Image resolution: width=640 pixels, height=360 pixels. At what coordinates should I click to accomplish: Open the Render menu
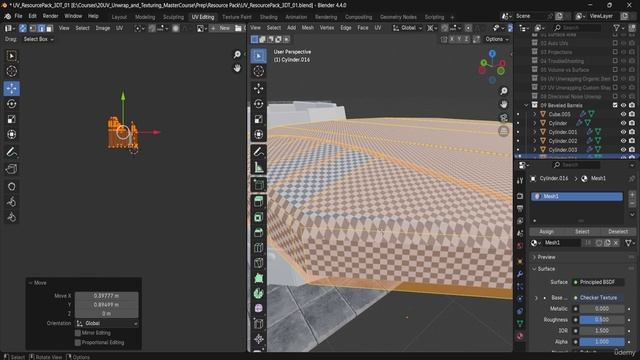coord(51,16)
